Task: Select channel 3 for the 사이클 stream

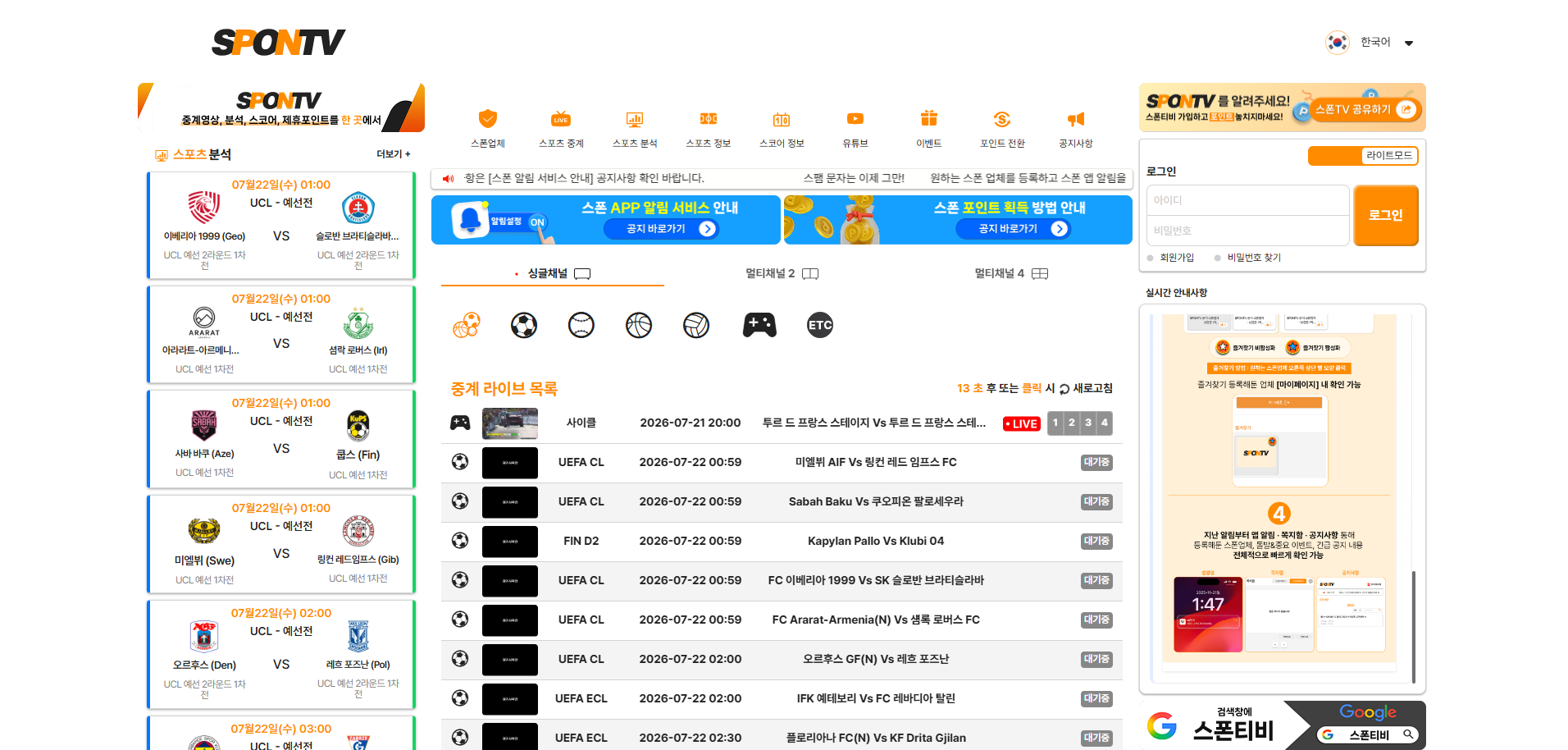Action: coord(1088,423)
